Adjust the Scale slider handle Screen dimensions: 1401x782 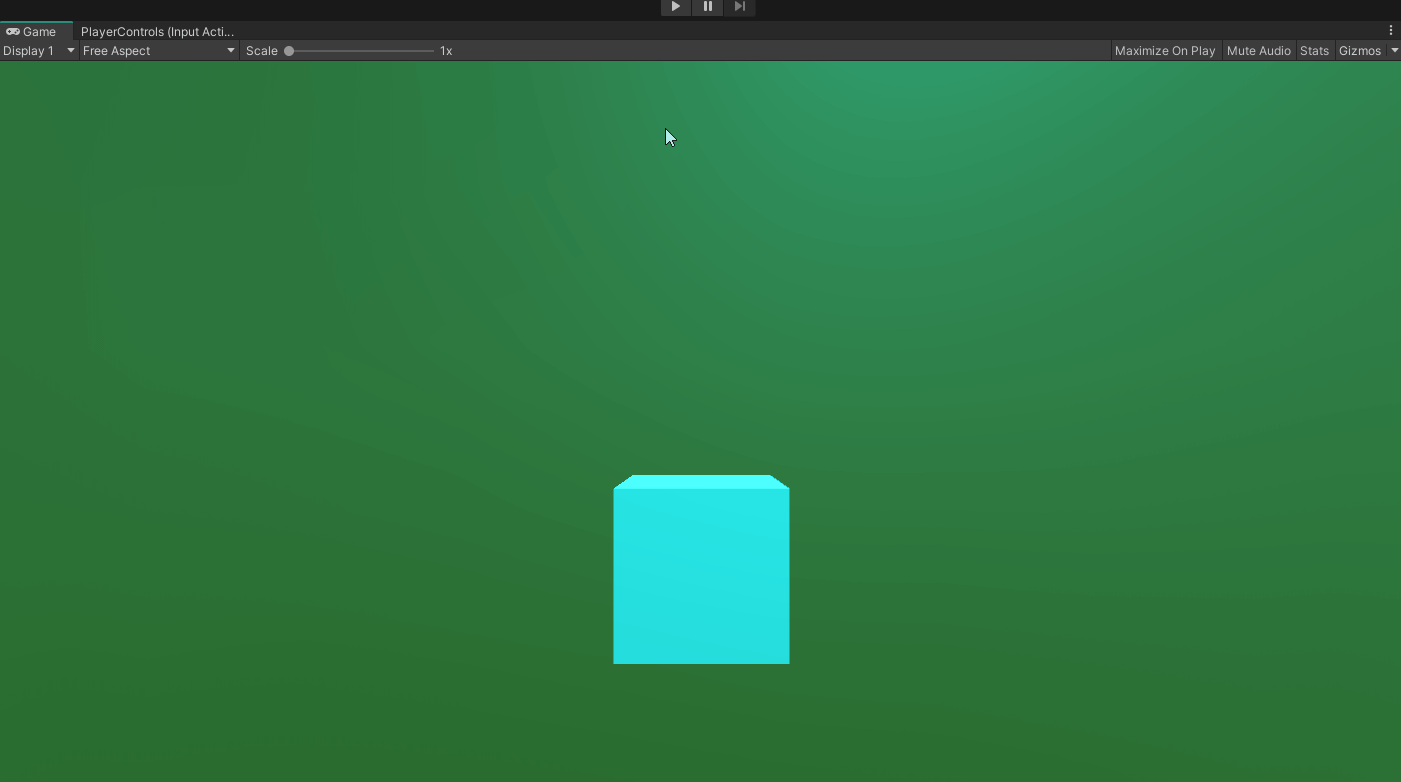click(289, 51)
